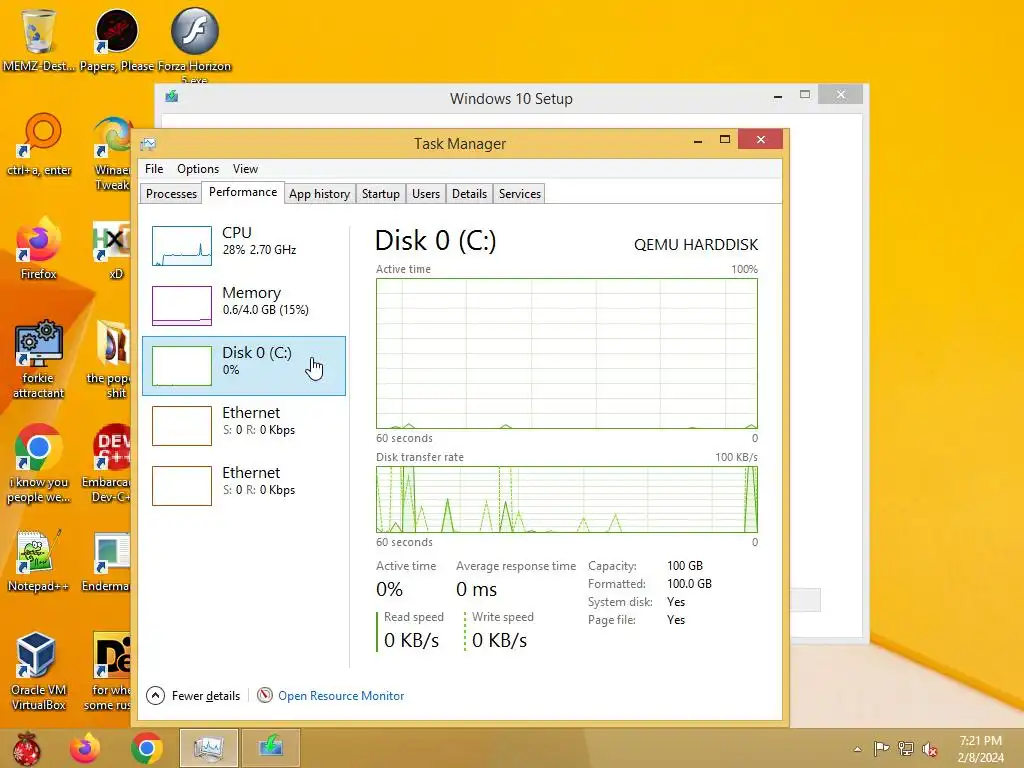
Task: Select the Task Manager taskbar button
Action: tap(208, 748)
